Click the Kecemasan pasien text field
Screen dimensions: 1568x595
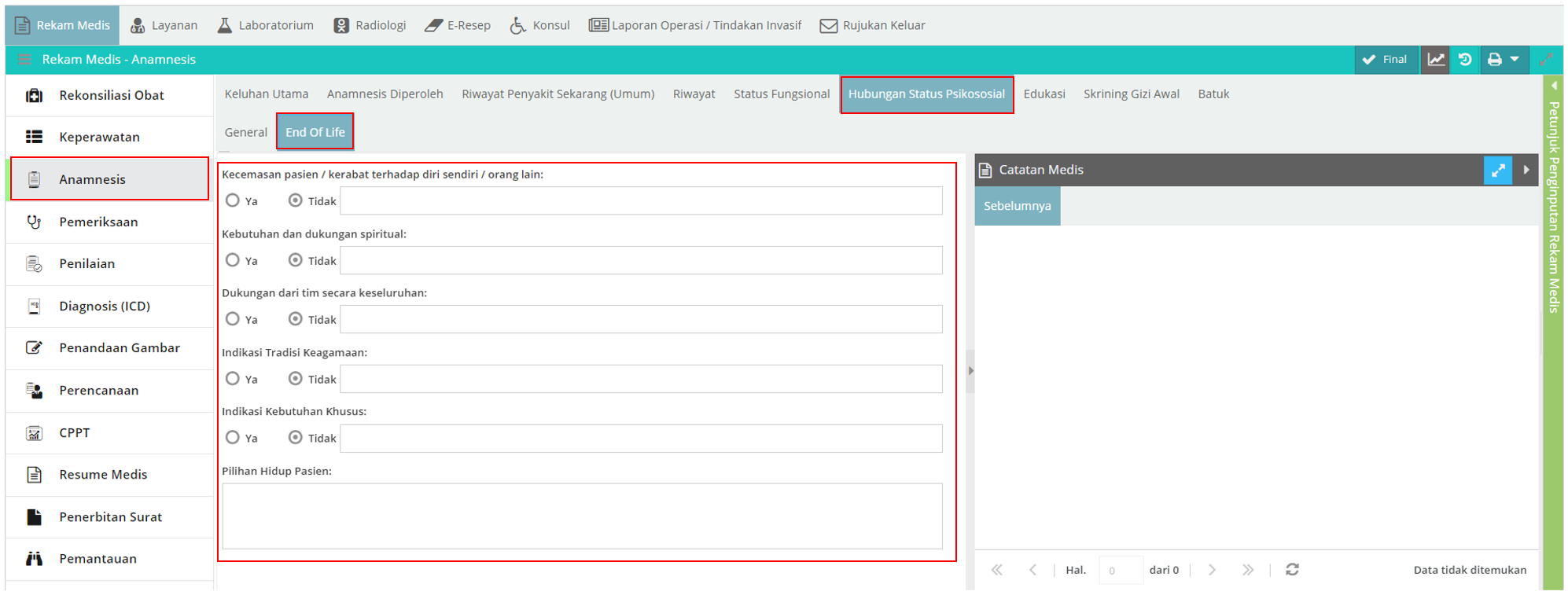[x=641, y=200]
